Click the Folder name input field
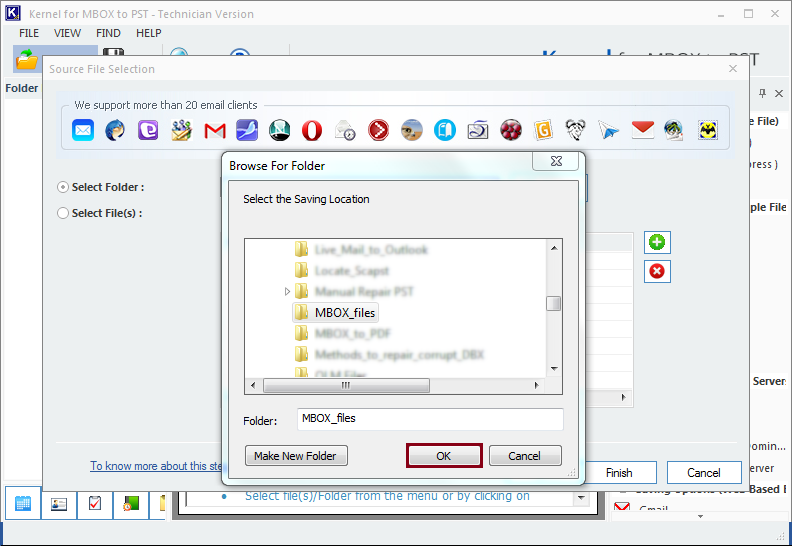792x546 pixels. tap(430, 419)
